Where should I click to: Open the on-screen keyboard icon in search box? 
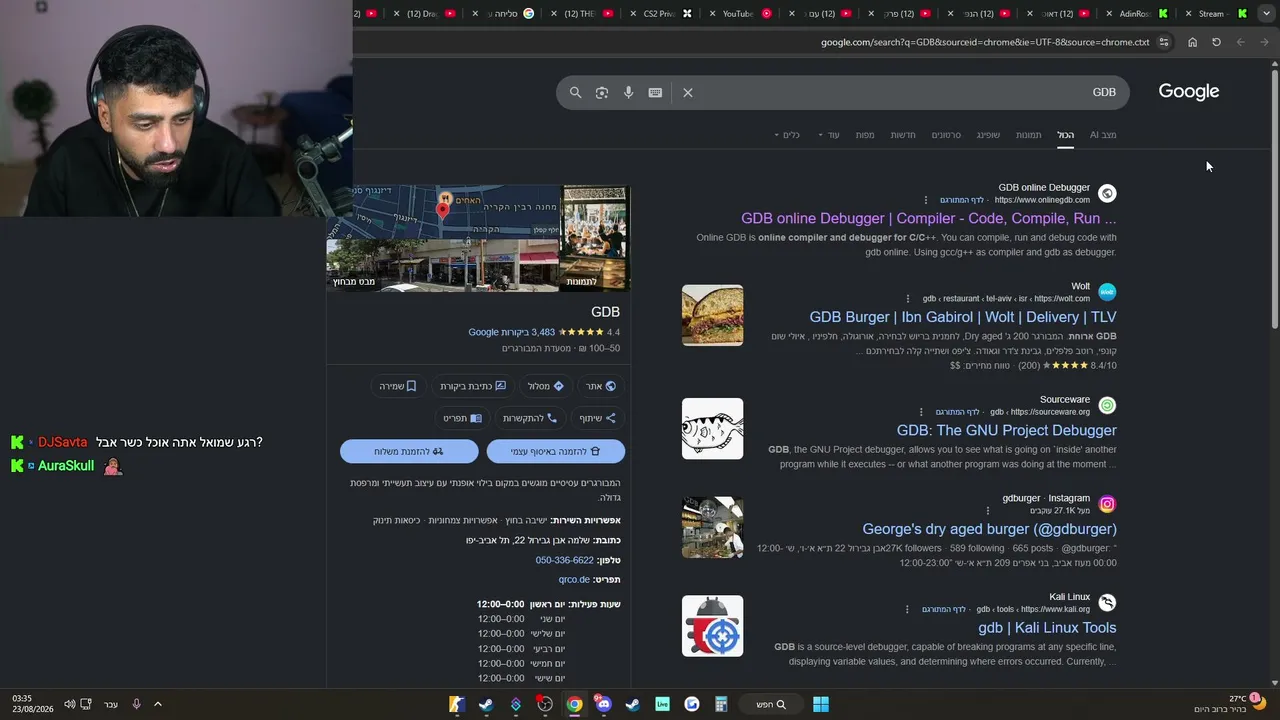(x=655, y=92)
